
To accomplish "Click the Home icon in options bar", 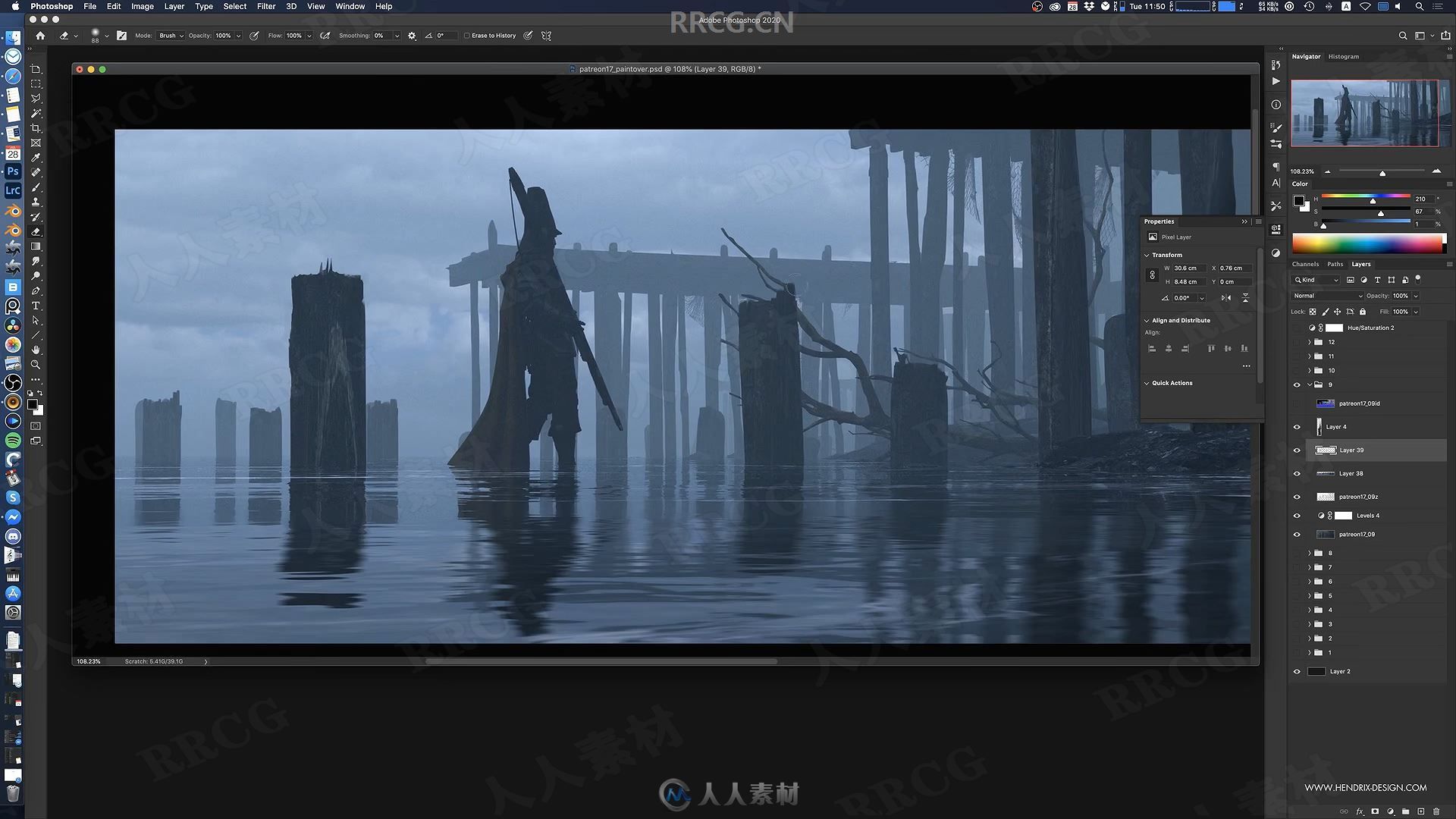I will [40, 36].
